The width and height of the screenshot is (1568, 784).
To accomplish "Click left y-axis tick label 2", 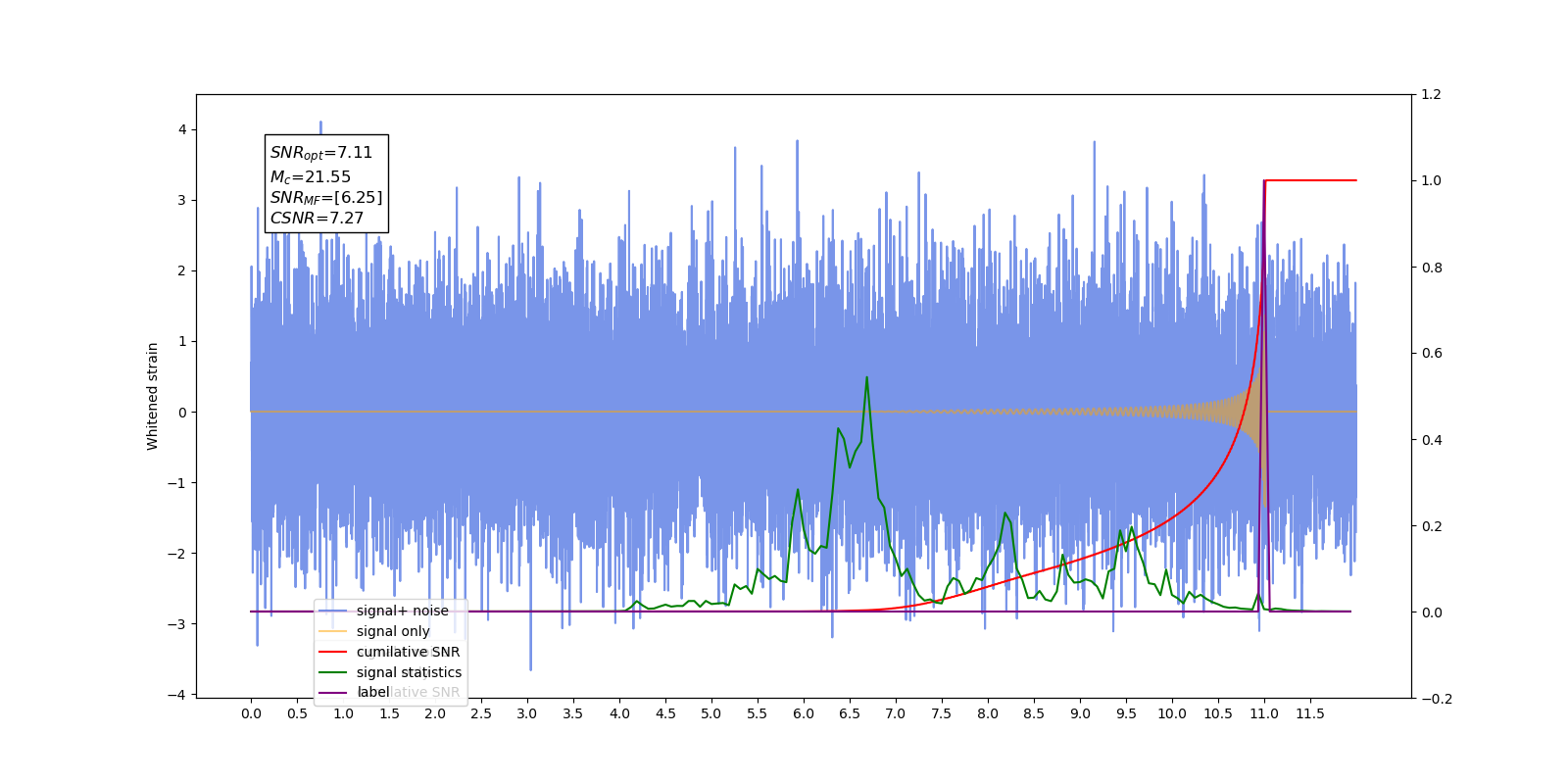I will click(182, 270).
